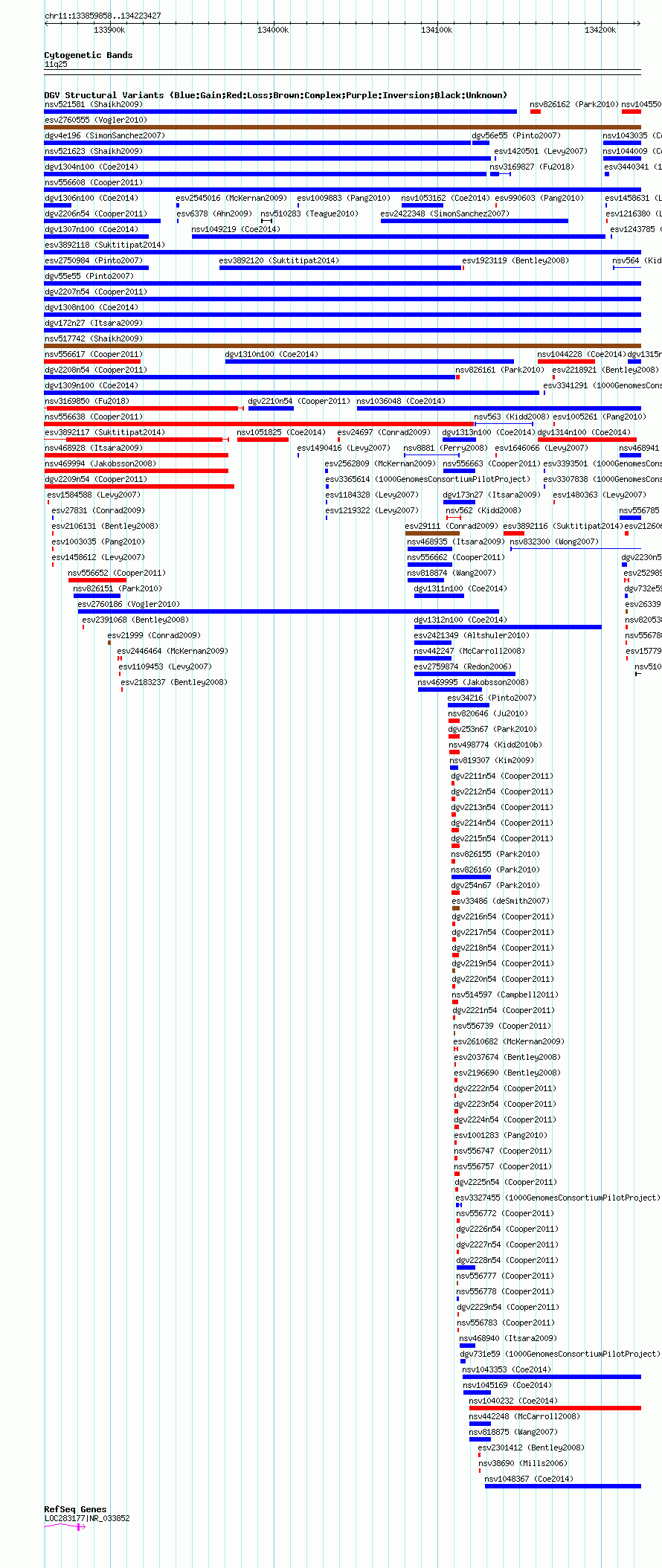Select esv3892118 (Suktitipat2014) label

tap(105, 245)
